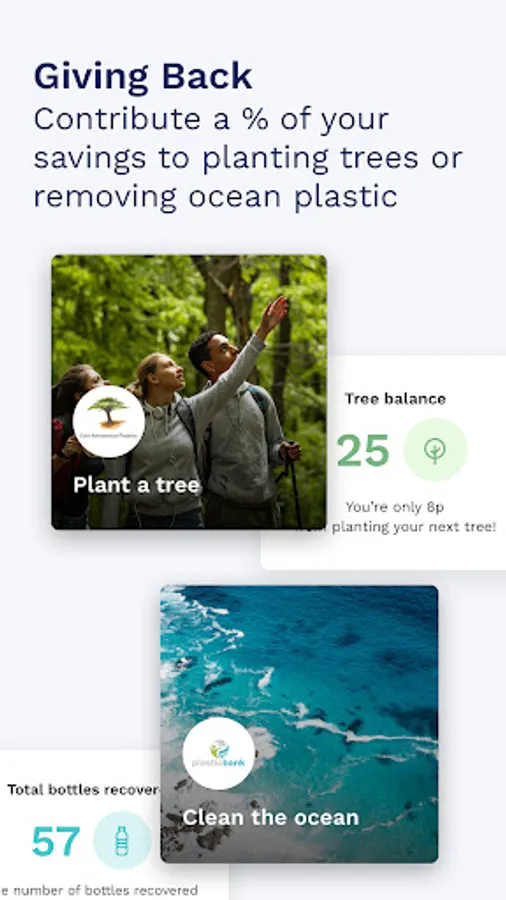
Task: Open the Clean the ocean card
Action: [299, 724]
